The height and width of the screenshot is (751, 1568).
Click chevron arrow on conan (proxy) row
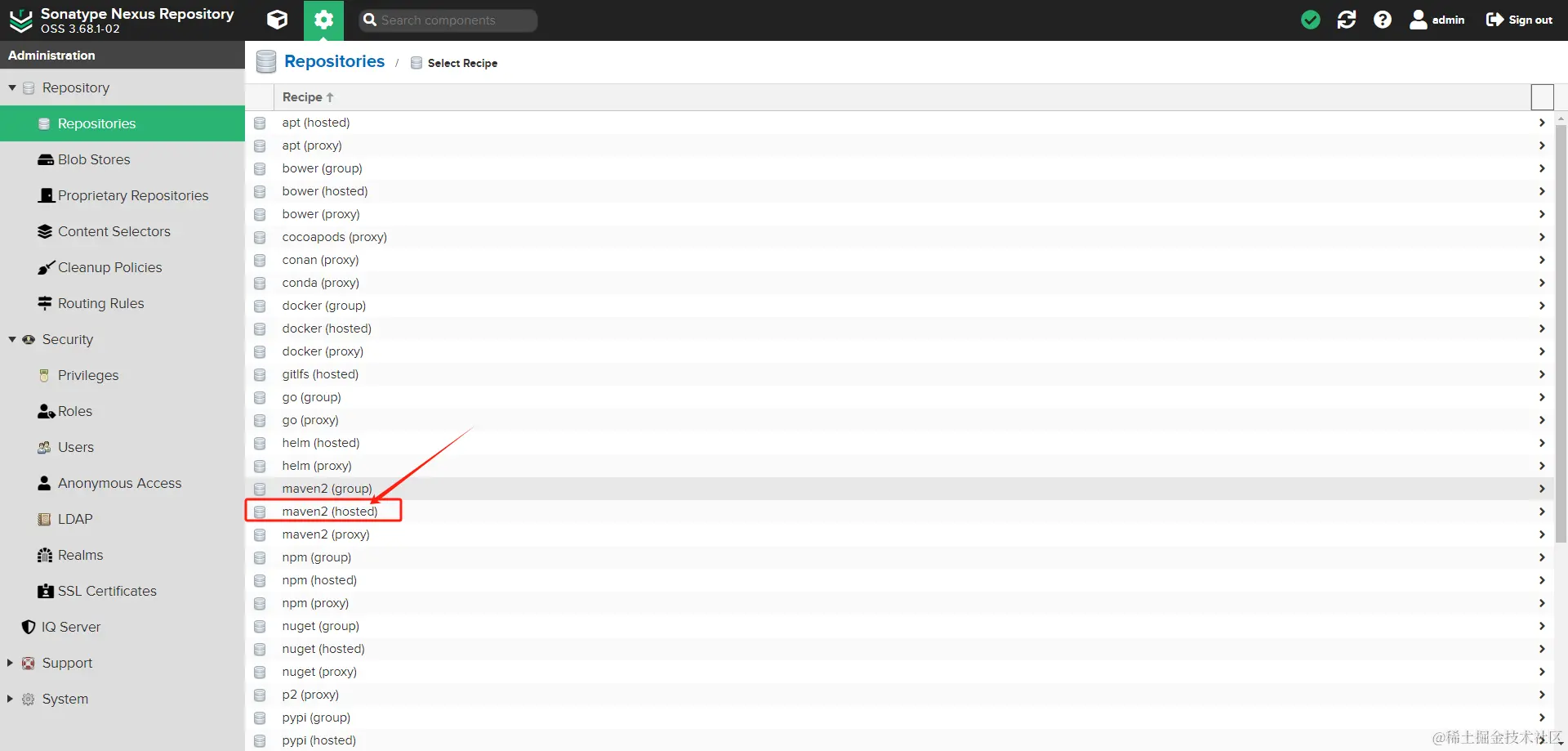(1542, 260)
